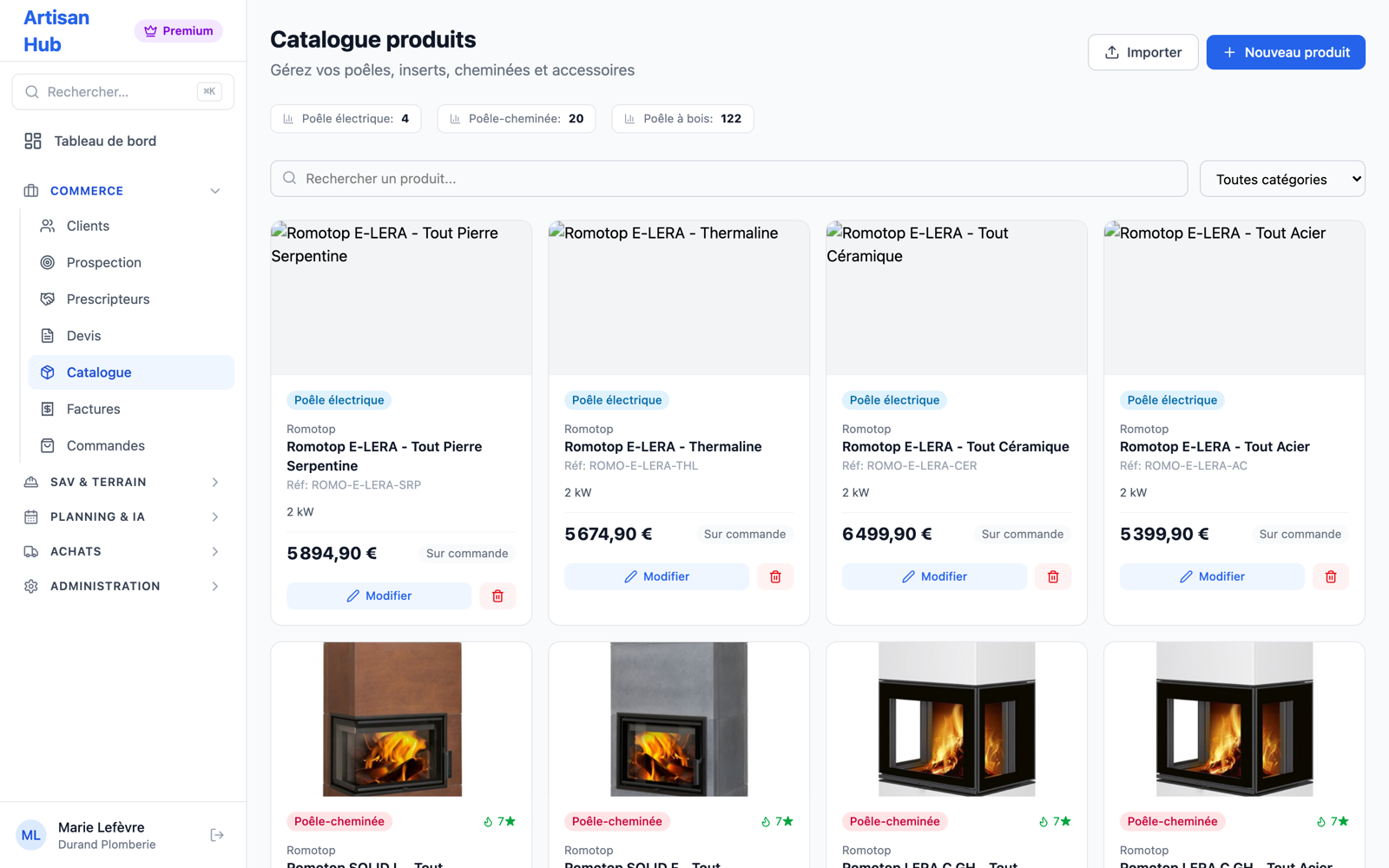Navigate to Factures
This screenshot has height=868, width=1389.
[131, 409]
